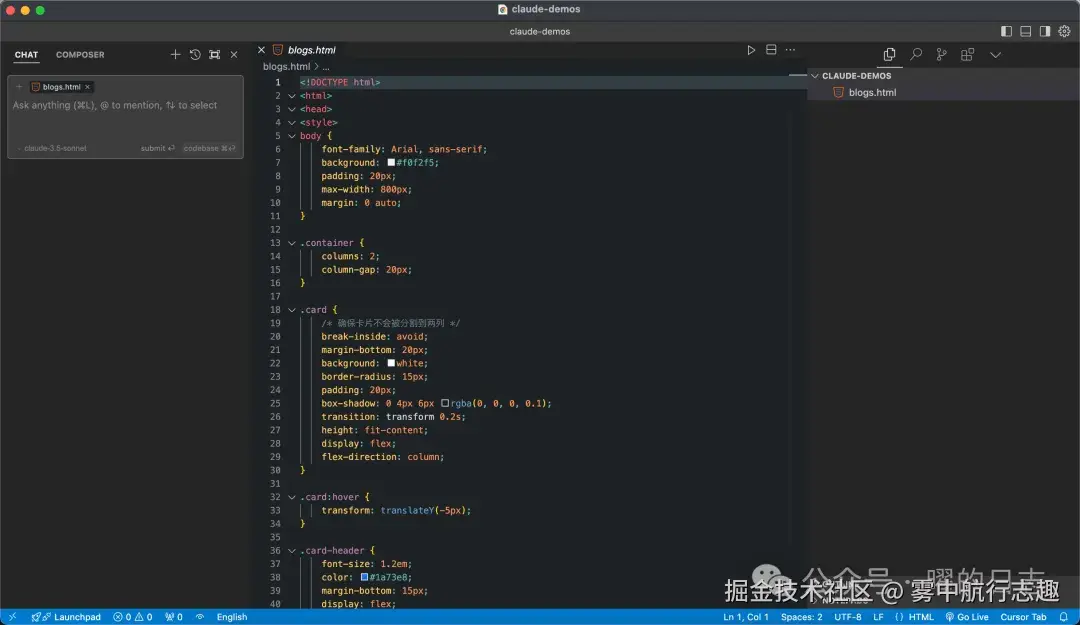
Task: Click Ln 1, Col 1 position indicator
Action: click(745, 617)
